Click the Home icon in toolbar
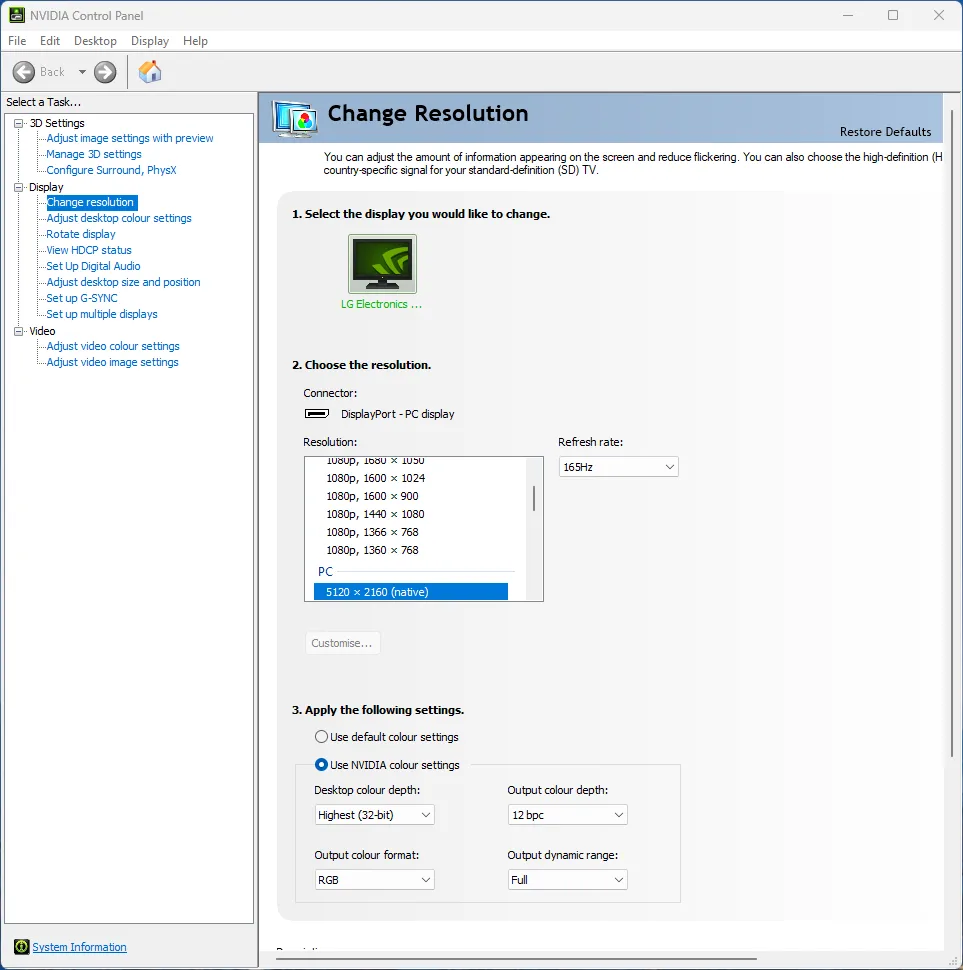Image resolution: width=963 pixels, height=970 pixels. pos(149,72)
